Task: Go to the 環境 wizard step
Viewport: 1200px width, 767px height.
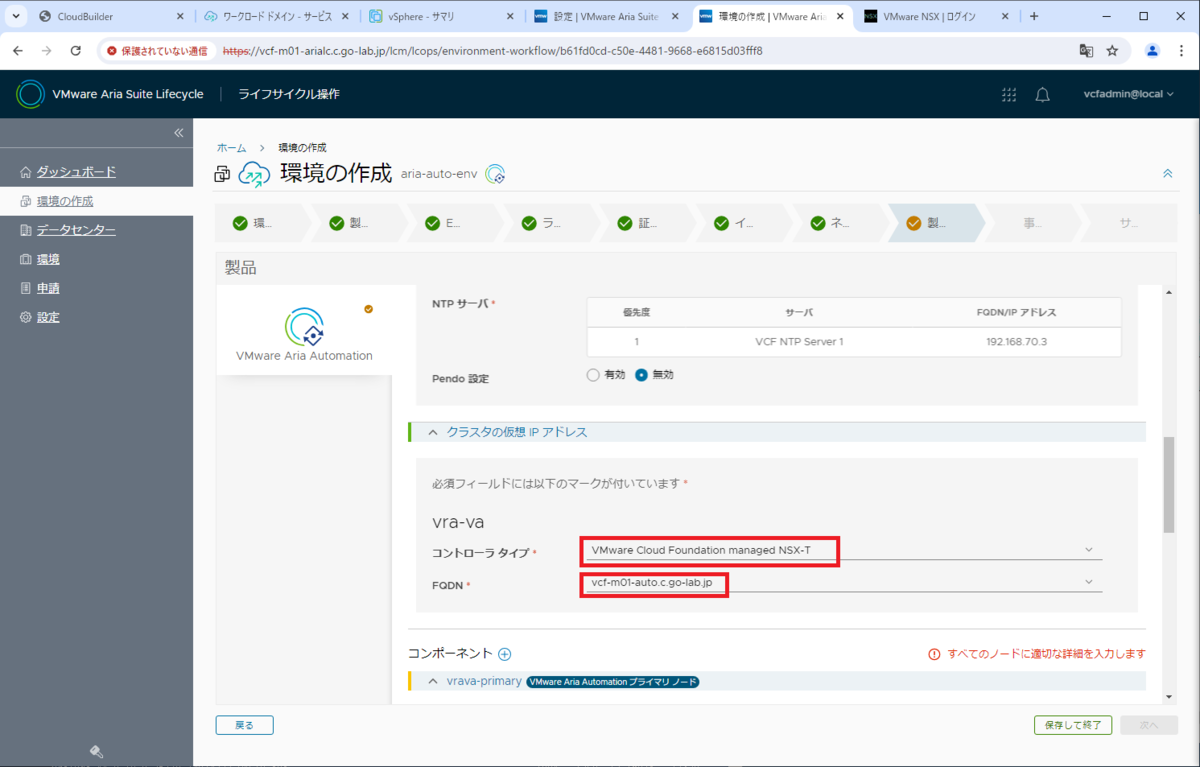Action: click(260, 223)
